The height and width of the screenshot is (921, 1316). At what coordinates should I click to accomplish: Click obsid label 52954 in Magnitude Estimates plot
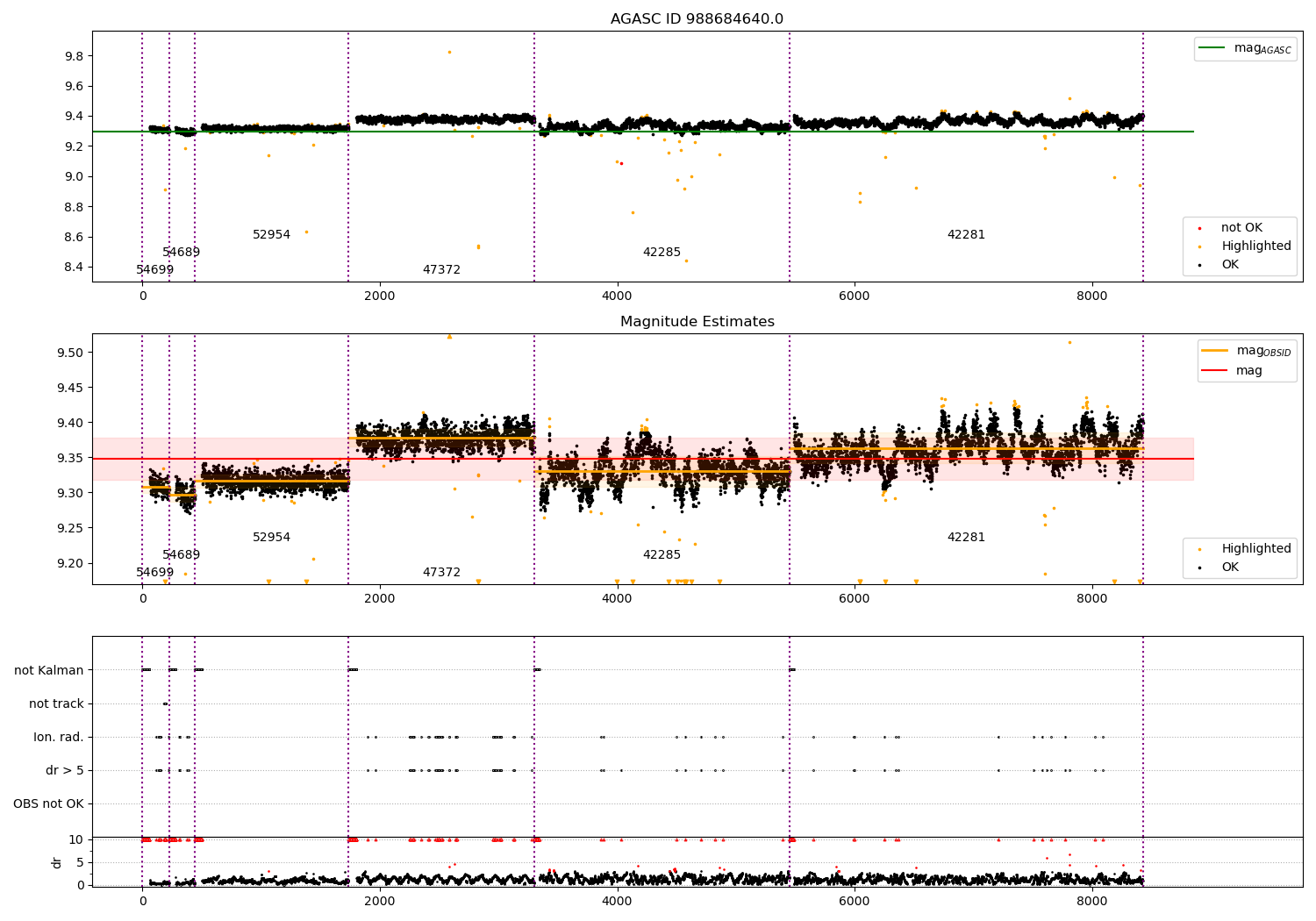point(271,538)
